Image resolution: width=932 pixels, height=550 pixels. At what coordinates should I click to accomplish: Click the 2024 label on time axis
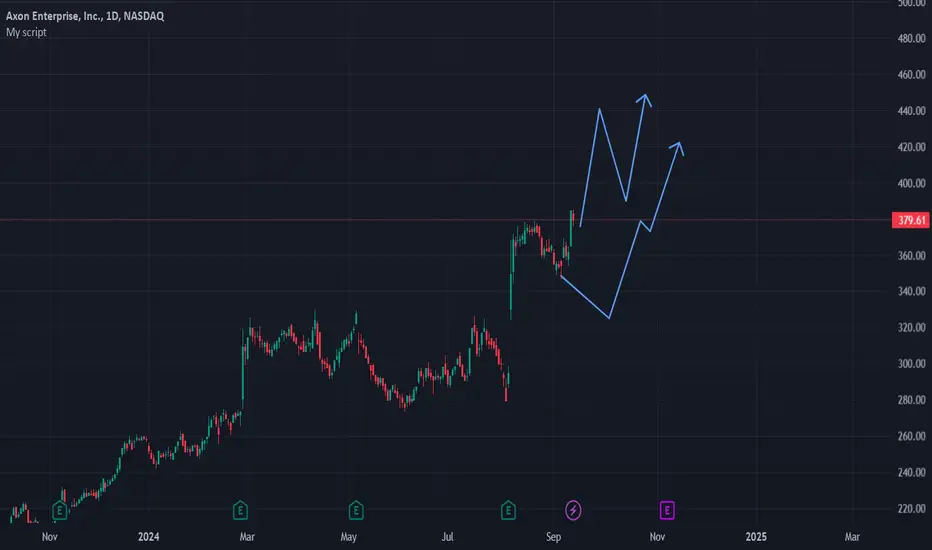[149, 537]
